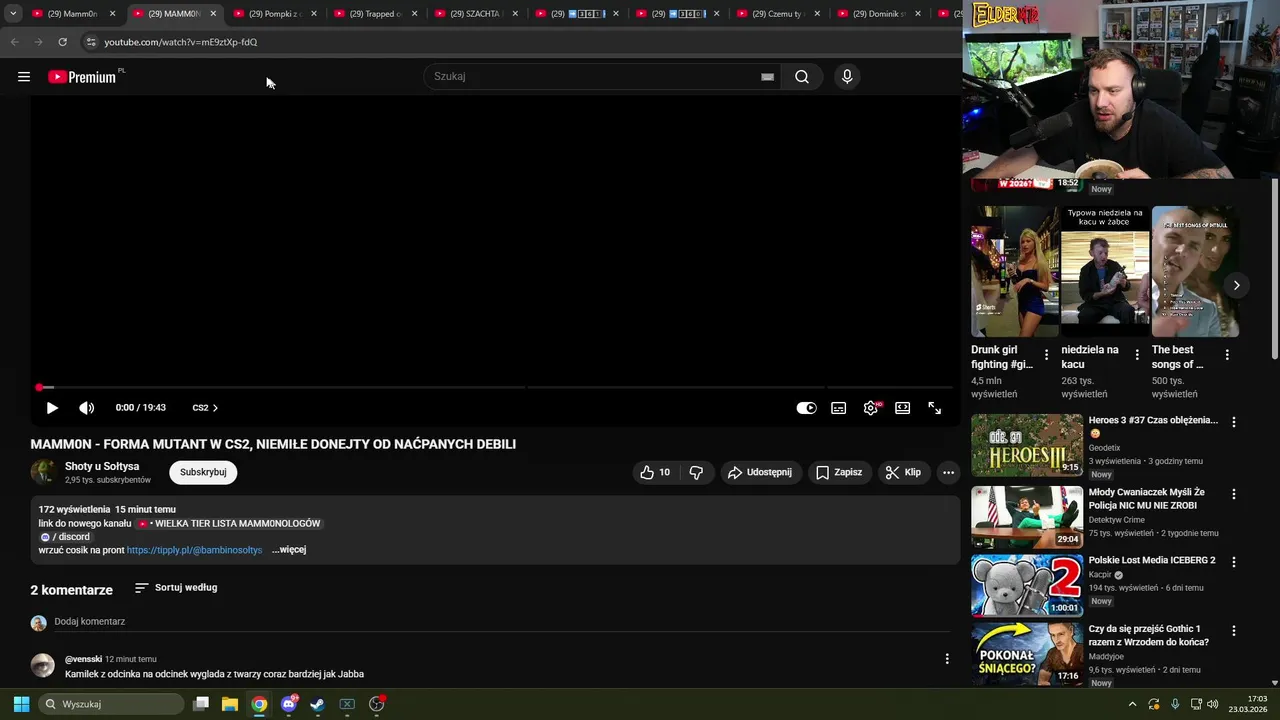Show hidden system tray icons
The width and height of the screenshot is (1280, 720).
(1132, 704)
